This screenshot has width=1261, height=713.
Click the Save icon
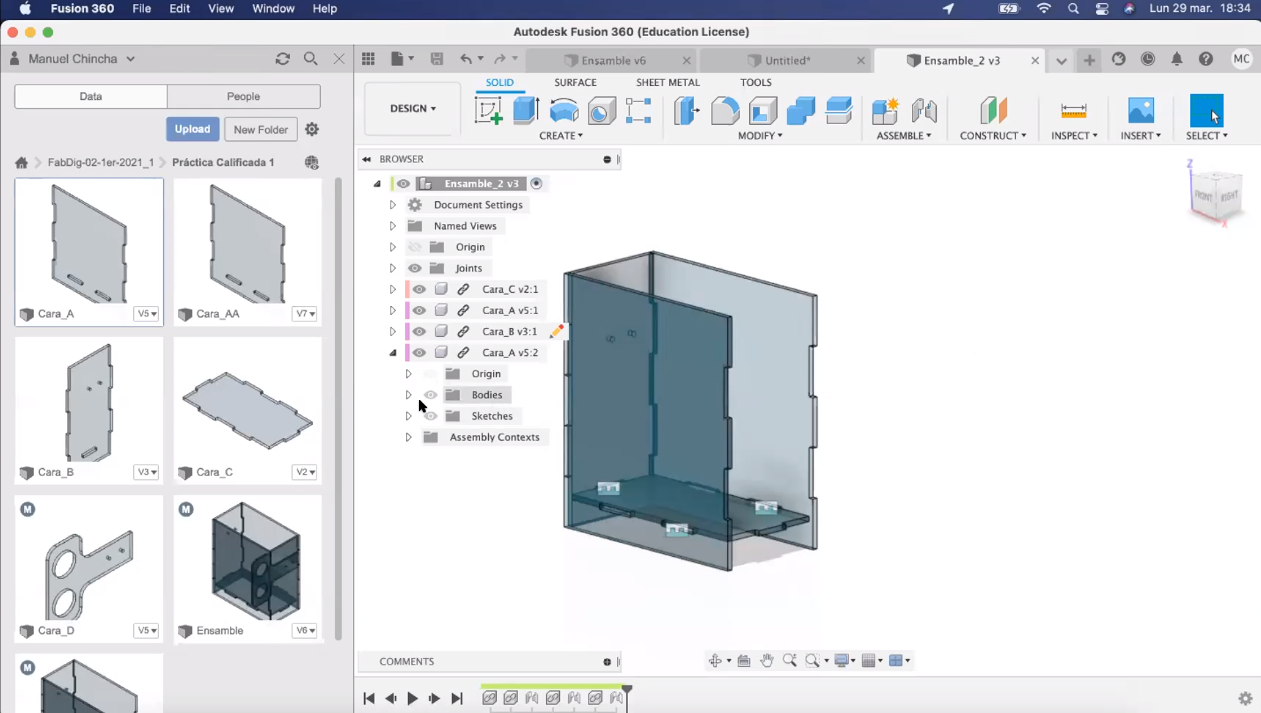click(x=437, y=60)
